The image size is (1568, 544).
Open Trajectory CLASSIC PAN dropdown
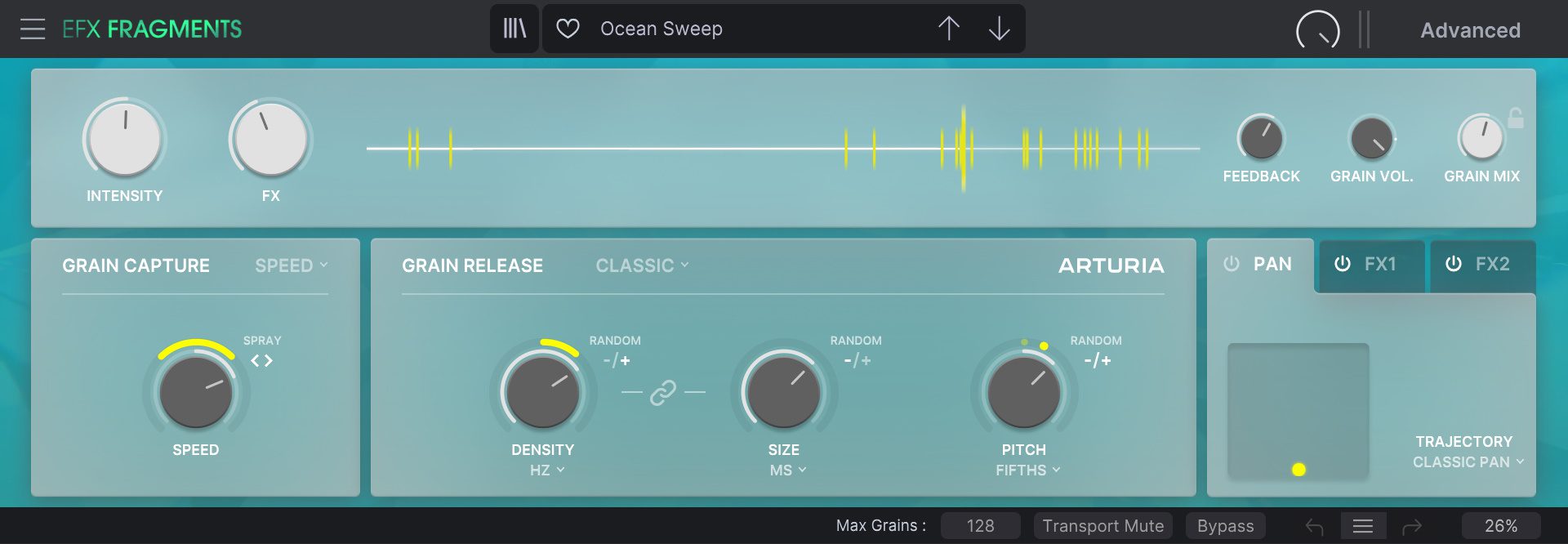pyautogui.click(x=1468, y=462)
